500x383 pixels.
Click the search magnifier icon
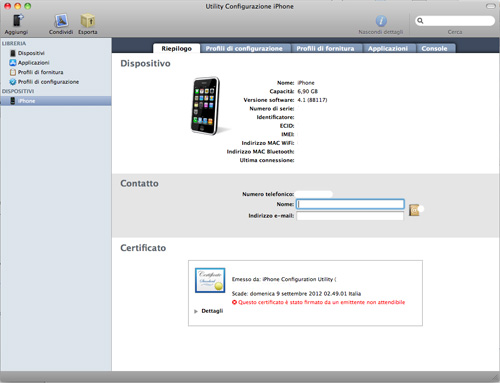click(420, 21)
